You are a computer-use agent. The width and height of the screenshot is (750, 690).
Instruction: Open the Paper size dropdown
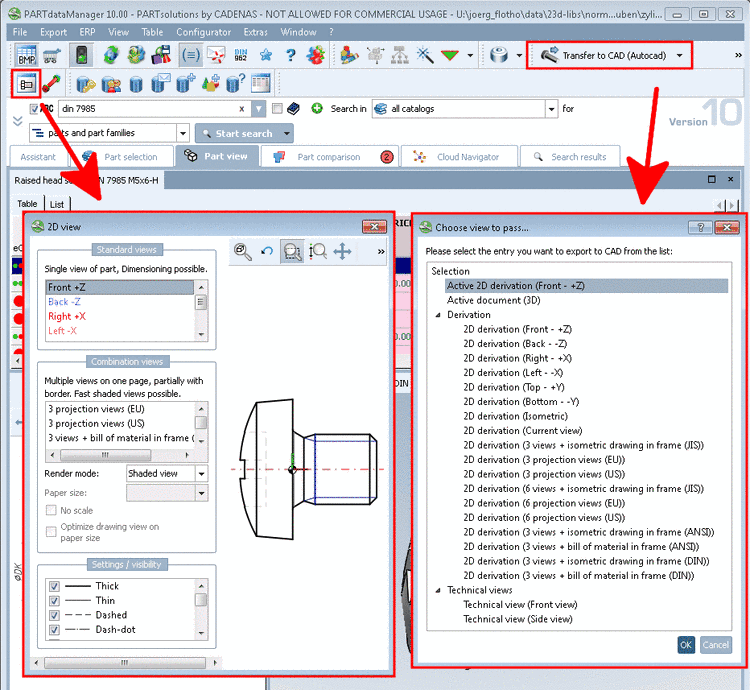202,493
